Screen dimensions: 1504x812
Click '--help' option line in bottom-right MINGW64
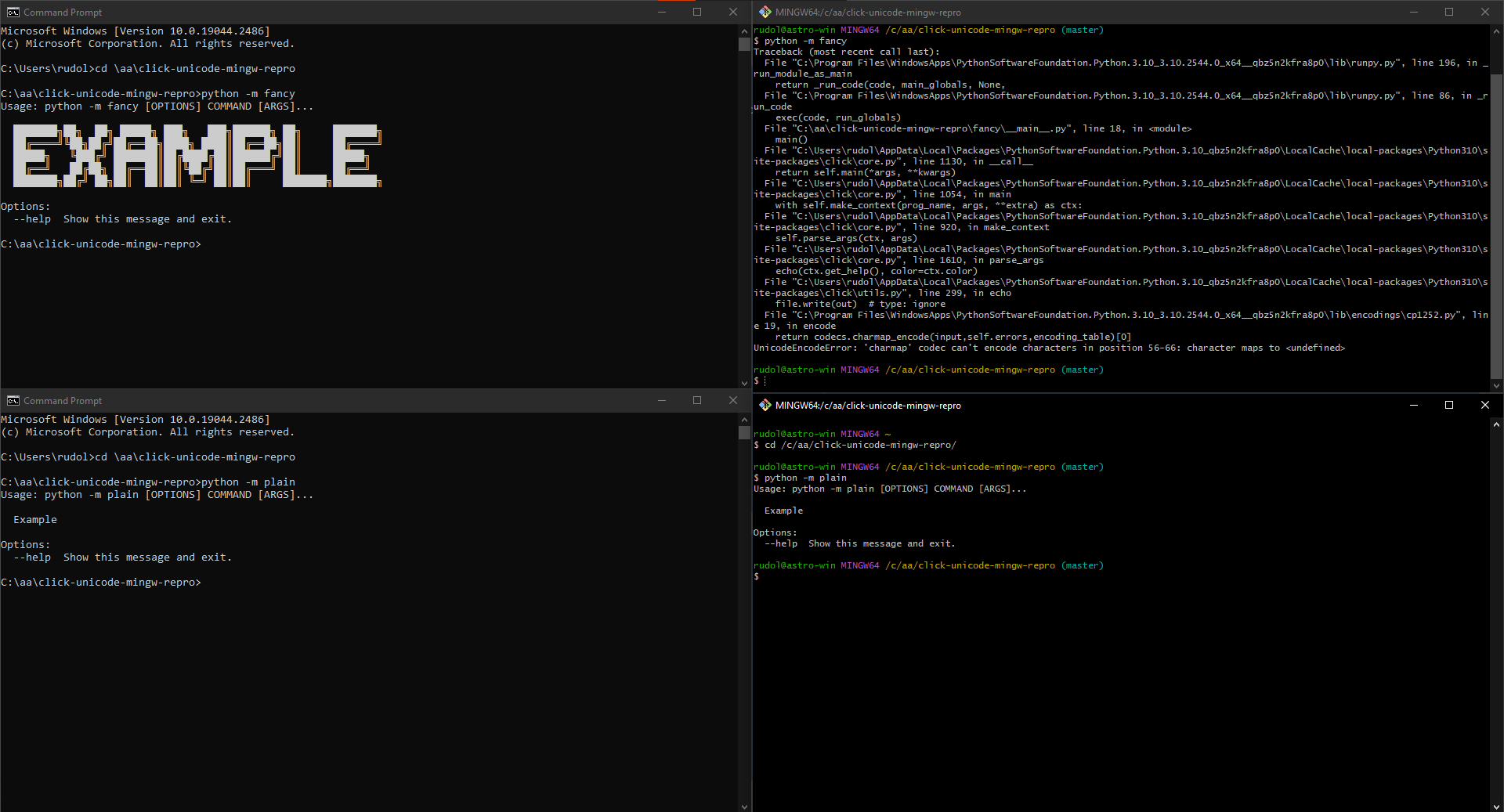point(859,543)
